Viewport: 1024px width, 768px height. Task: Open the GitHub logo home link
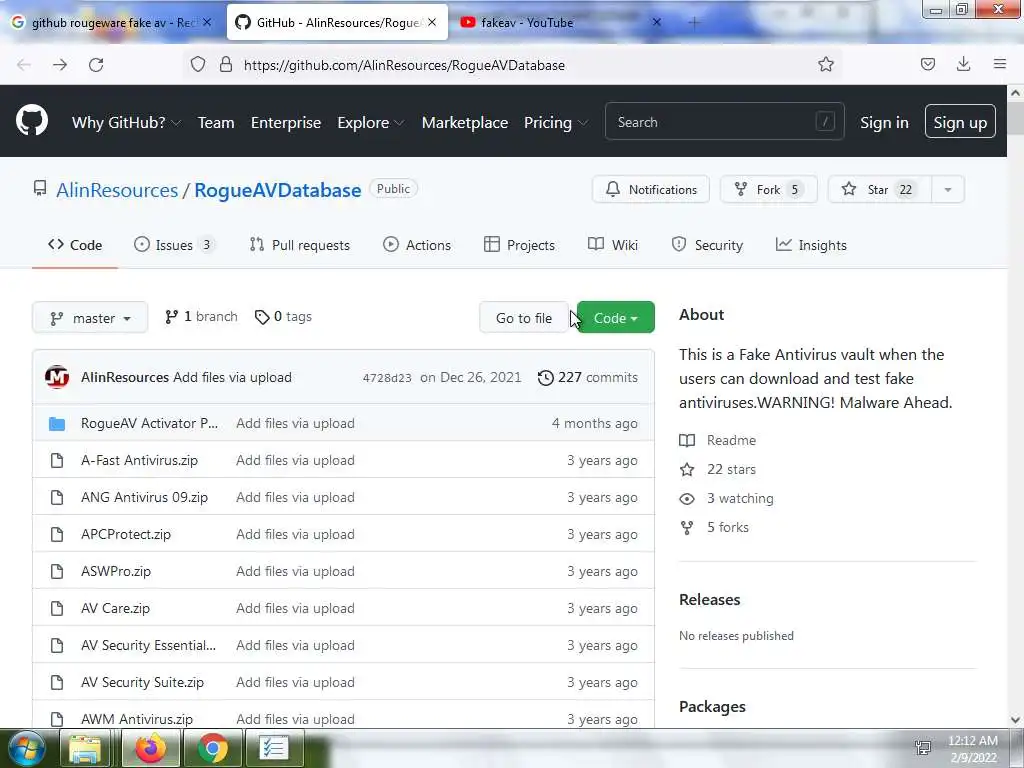click(31, 121)
